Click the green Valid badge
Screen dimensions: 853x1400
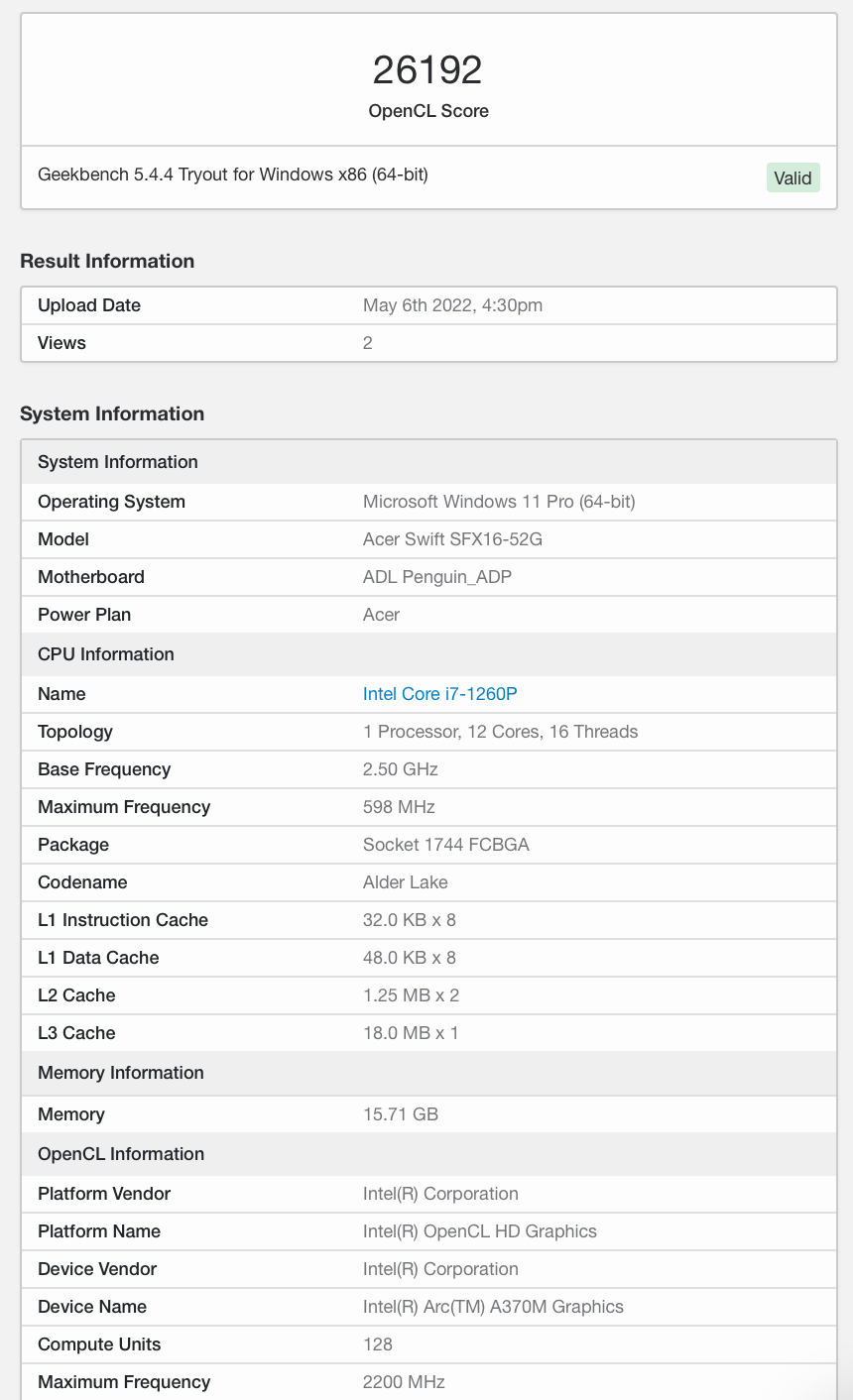coord(793,177)
